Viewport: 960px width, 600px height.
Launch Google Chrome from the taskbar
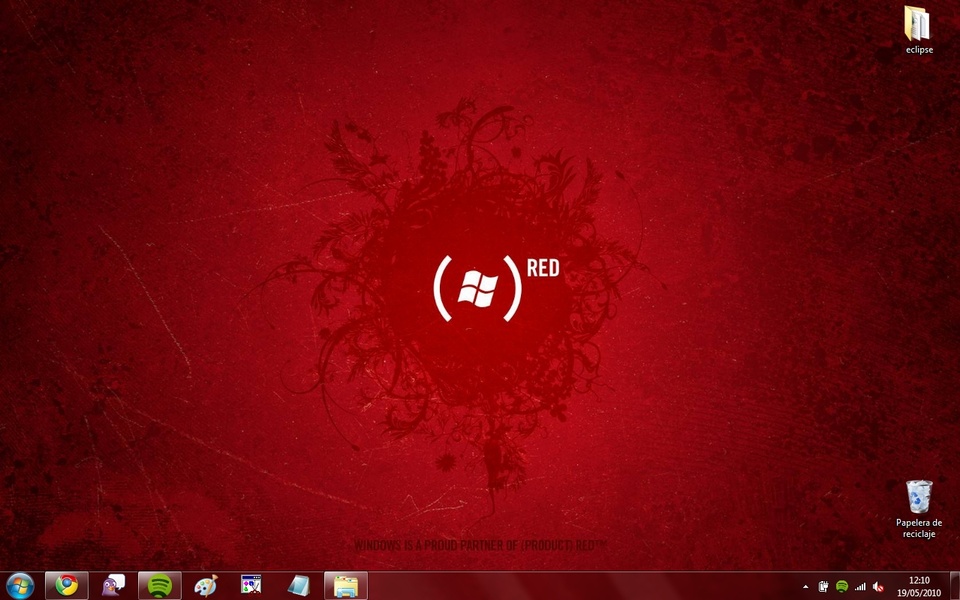click(x=67, y=586)
